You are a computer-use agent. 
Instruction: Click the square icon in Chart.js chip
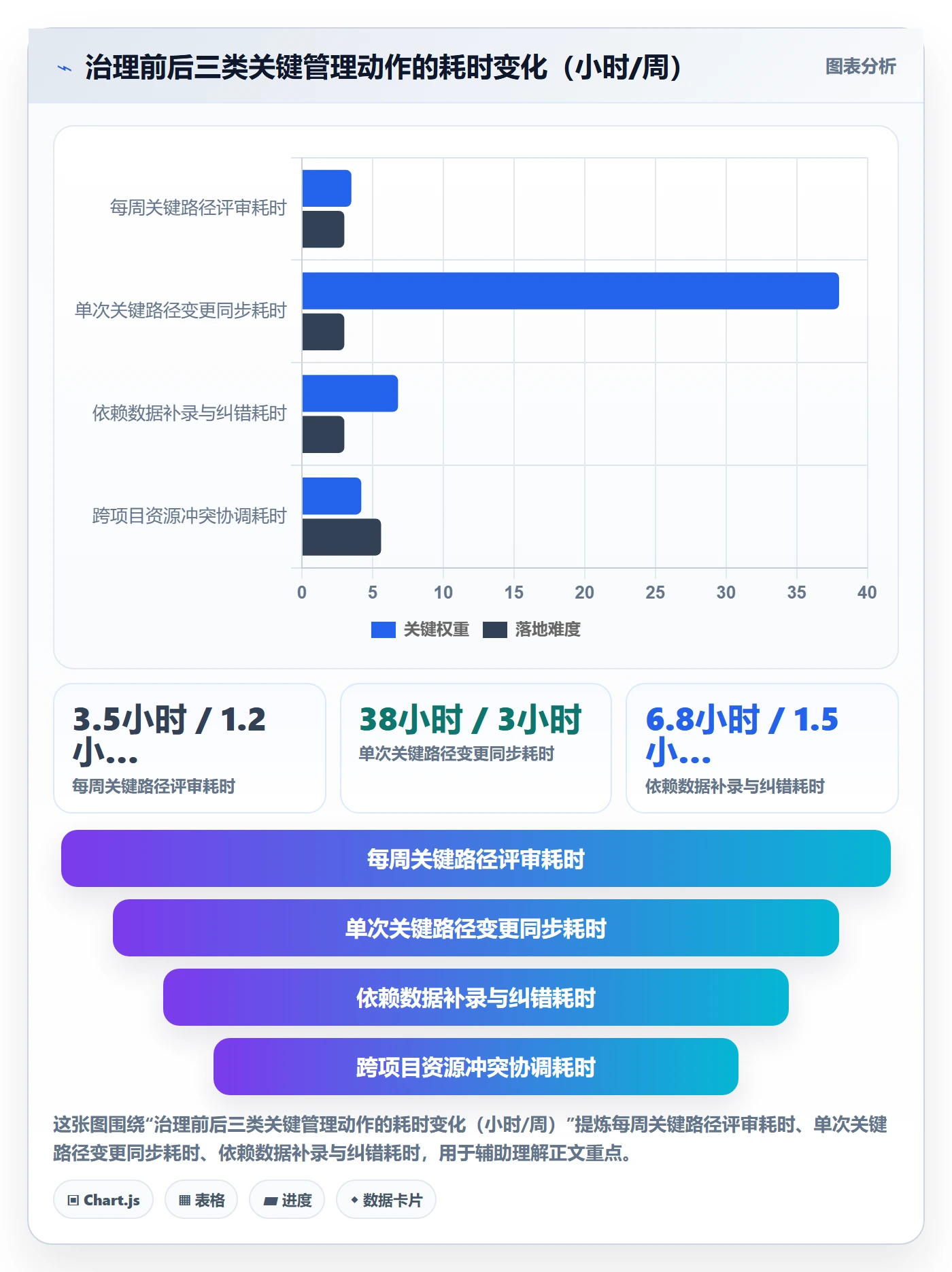[73, 1201]
